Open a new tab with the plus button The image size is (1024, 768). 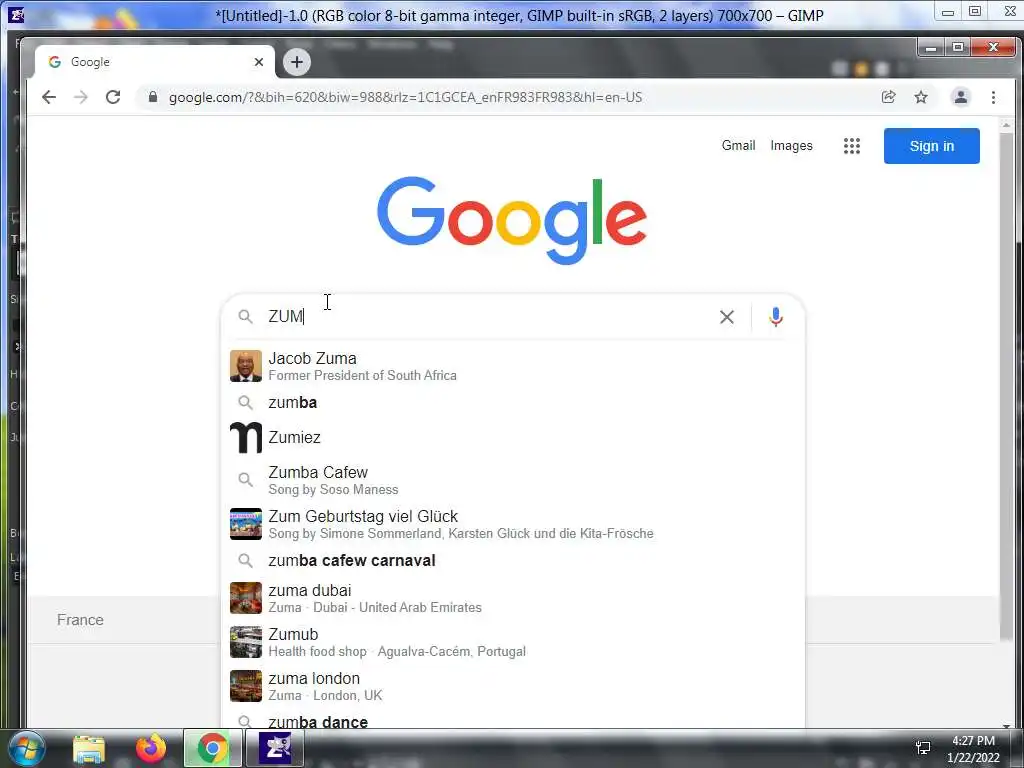click(x=297, y=62)
